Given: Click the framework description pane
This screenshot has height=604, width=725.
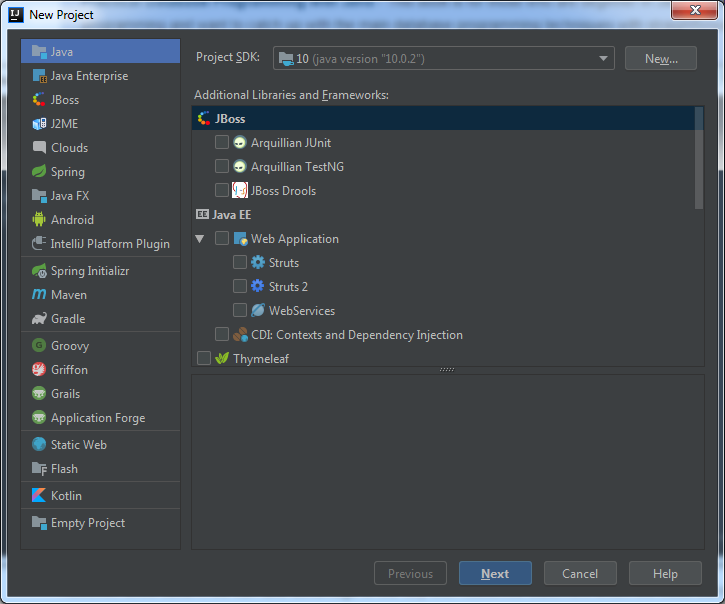Looking at the screenshot, I should [448, 462].
